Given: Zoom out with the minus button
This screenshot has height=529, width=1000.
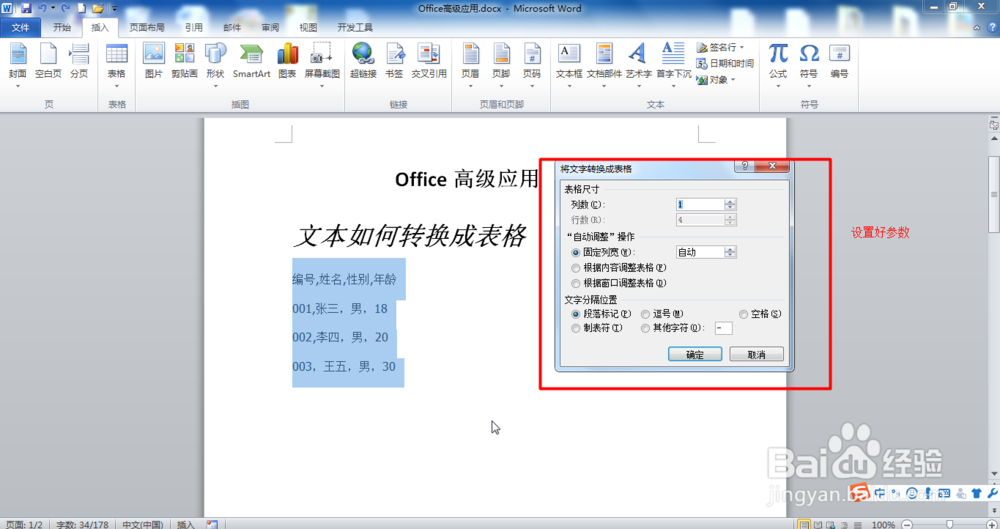Looking at the screenshot, I should tap(907, 525).
